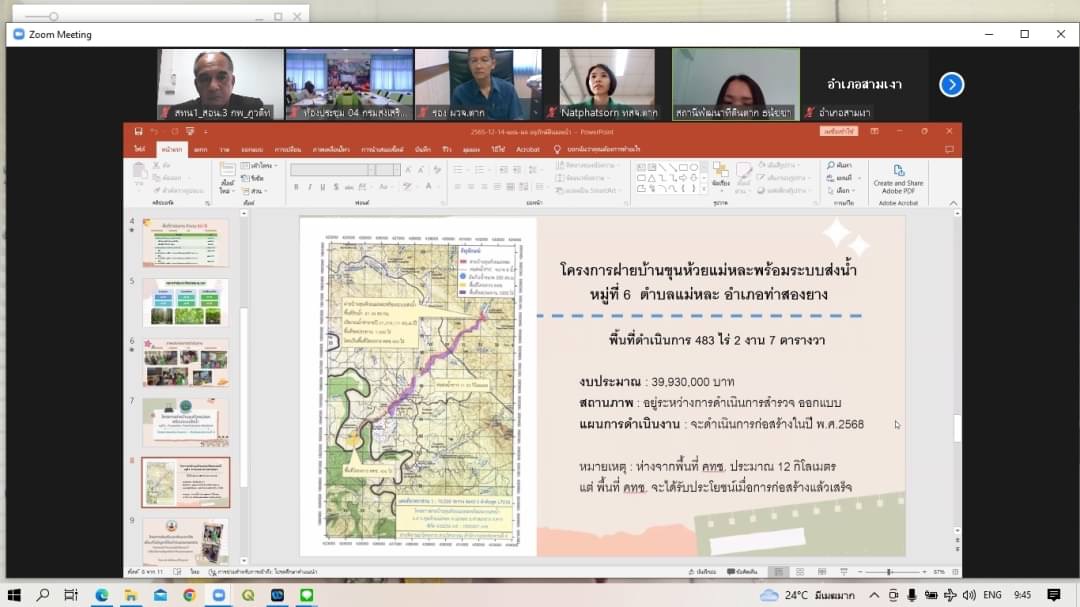Select the อำเภอสามเงา participant tile

[864, 84]
